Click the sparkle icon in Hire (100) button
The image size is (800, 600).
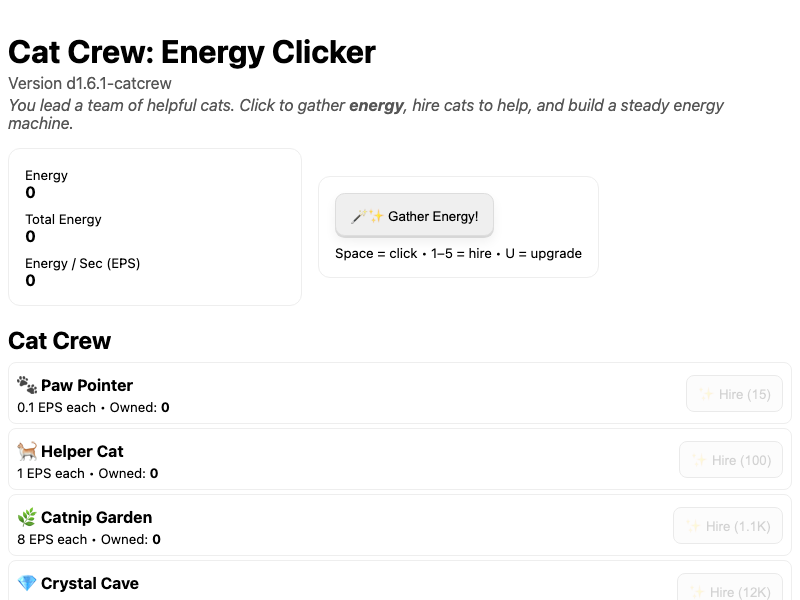[698, 460]
